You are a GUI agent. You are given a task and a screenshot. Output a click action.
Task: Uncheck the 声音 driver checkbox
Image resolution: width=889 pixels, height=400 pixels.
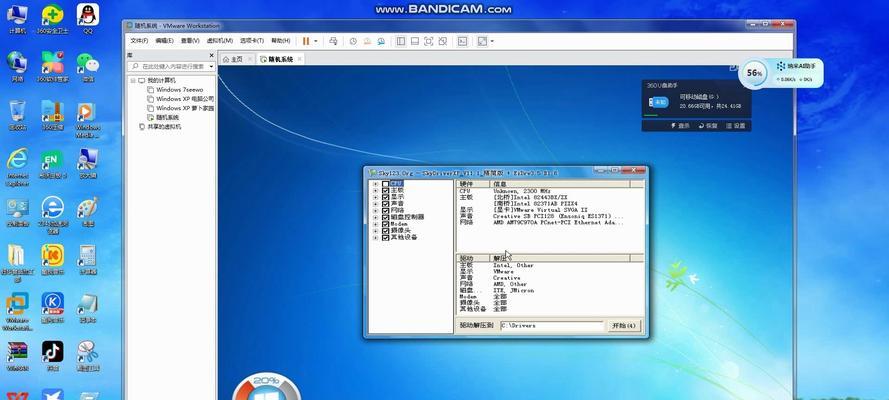[x=386, y=204]
